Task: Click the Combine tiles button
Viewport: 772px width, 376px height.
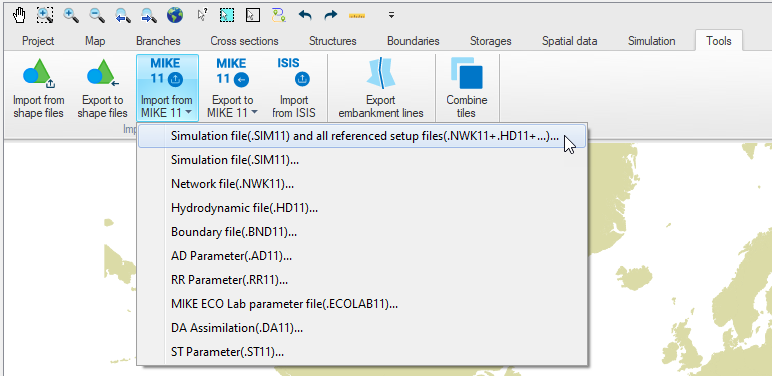Action: [x=467, y=88]
